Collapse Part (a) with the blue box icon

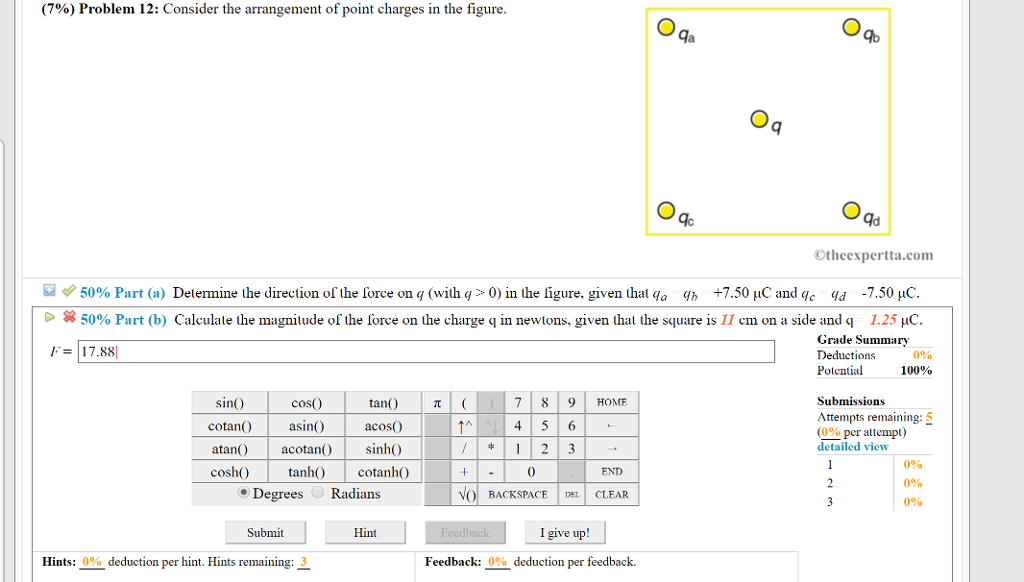coord(49,291)
